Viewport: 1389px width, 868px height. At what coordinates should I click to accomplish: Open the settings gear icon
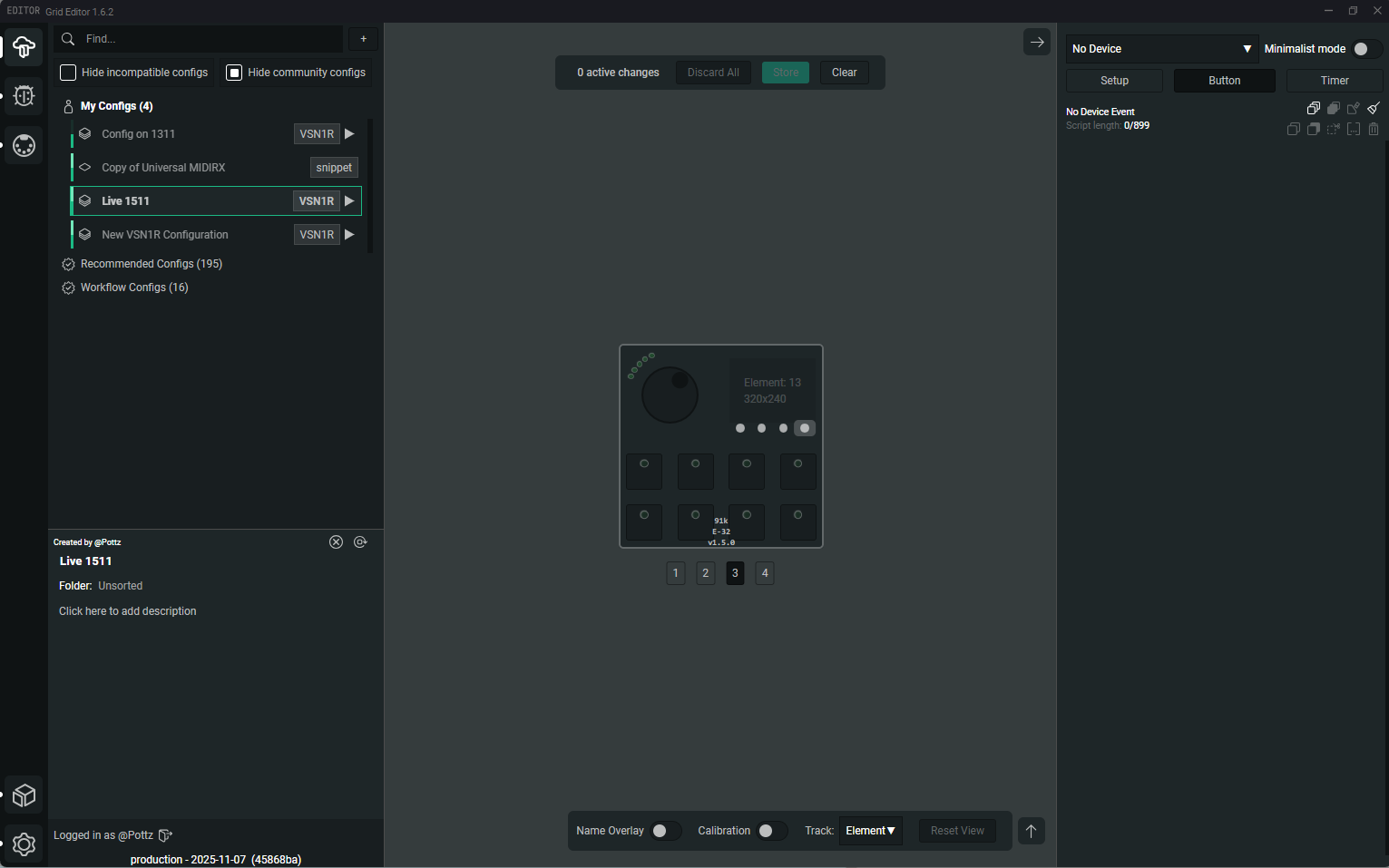tap(24, 844)
